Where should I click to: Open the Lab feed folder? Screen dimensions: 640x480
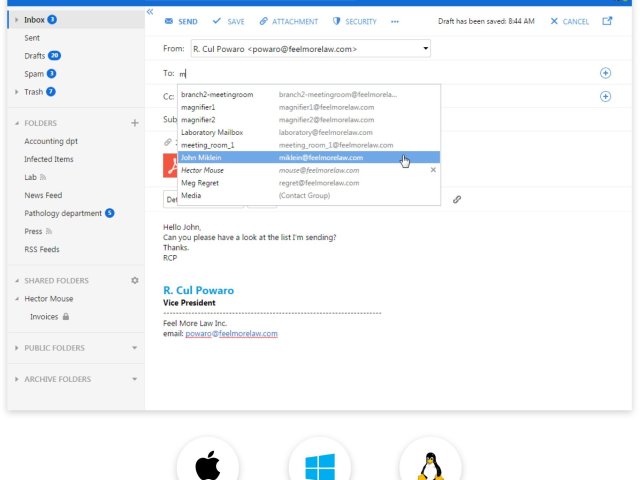pos(31,177)
